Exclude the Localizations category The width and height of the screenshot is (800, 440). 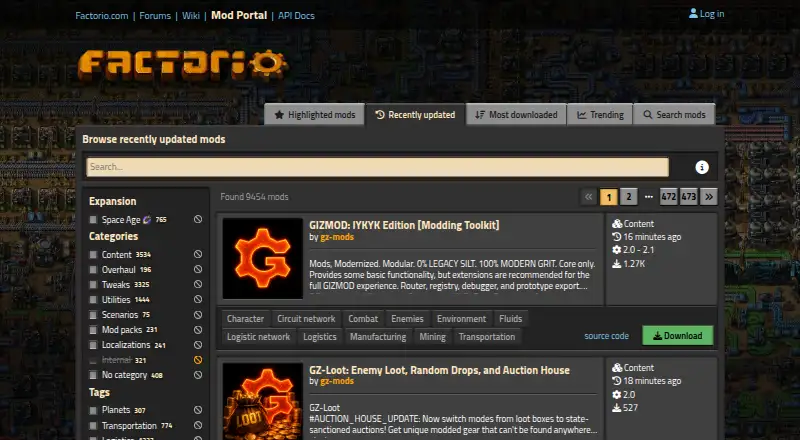(198, 345)
